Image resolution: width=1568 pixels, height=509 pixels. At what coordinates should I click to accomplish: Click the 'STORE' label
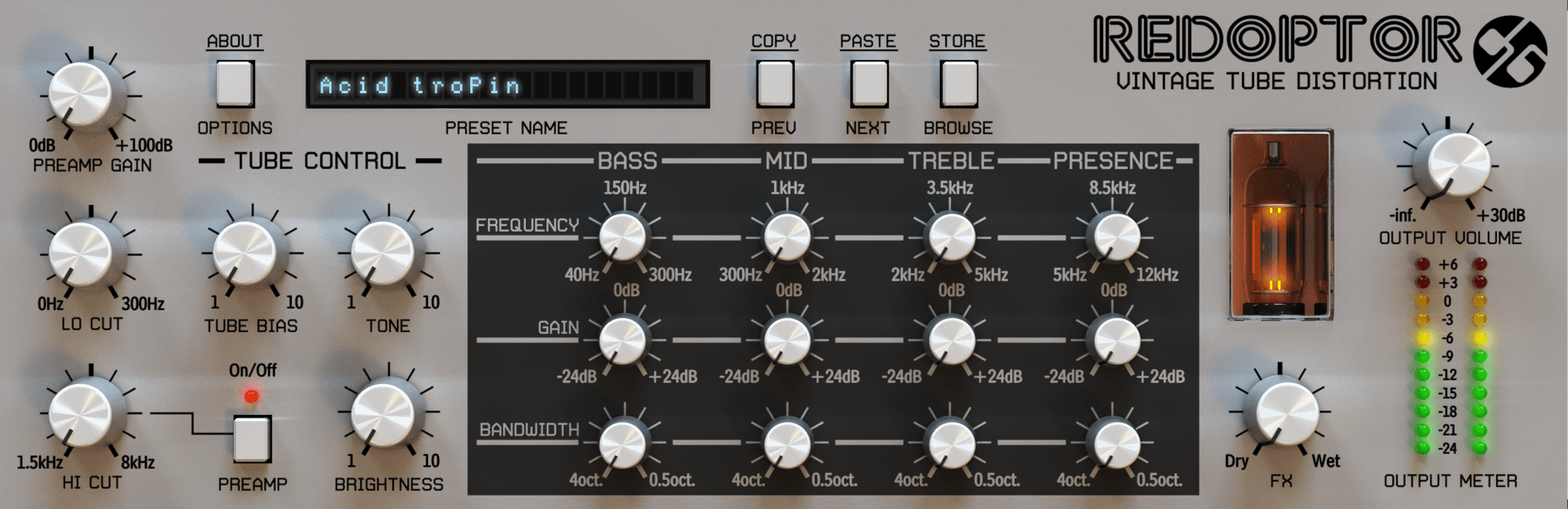click(x=957, y=41)
